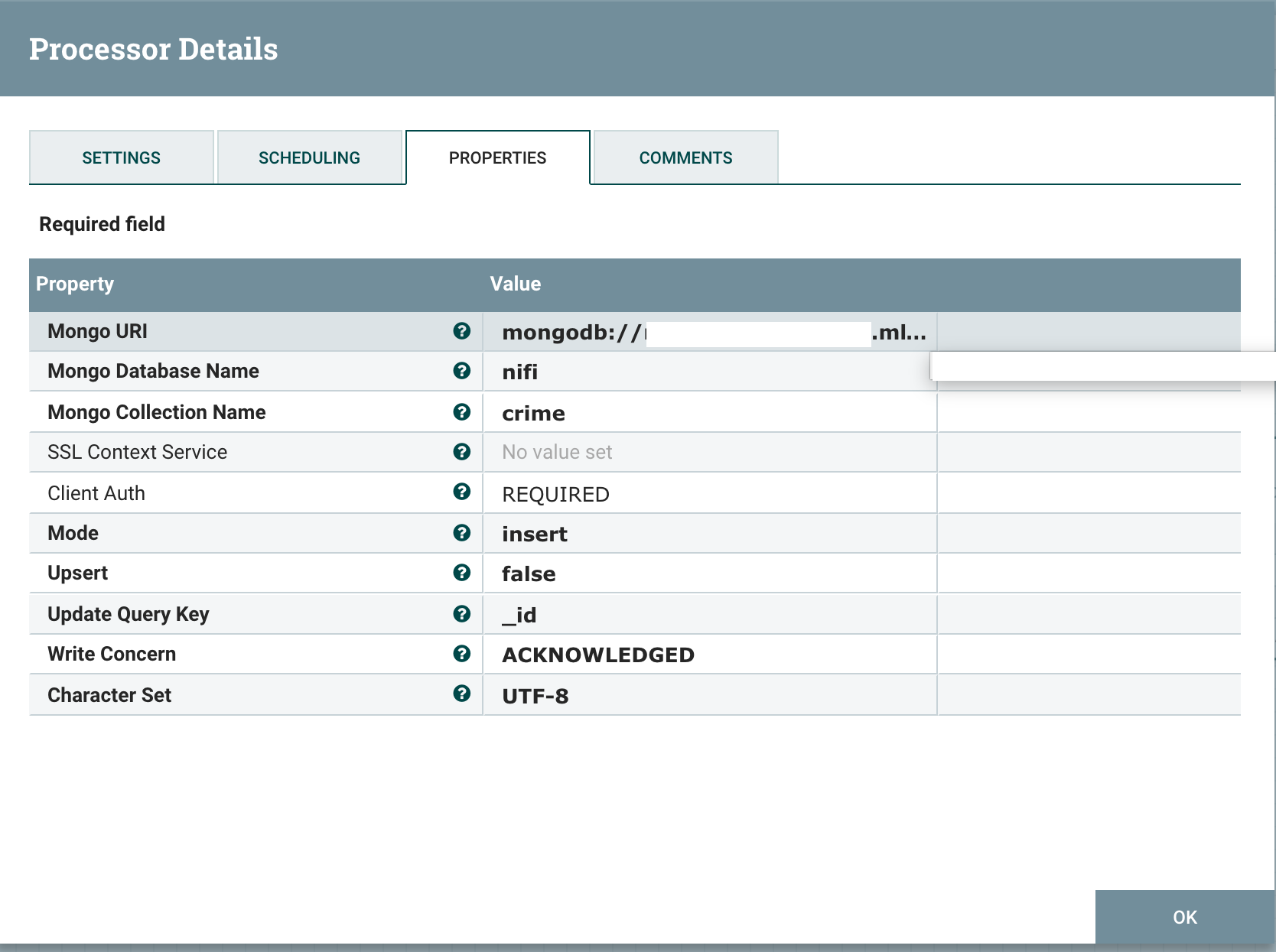Switch to the Settings tab
The height and width of the screenshot is (952, 1276).
click(121, 158)
